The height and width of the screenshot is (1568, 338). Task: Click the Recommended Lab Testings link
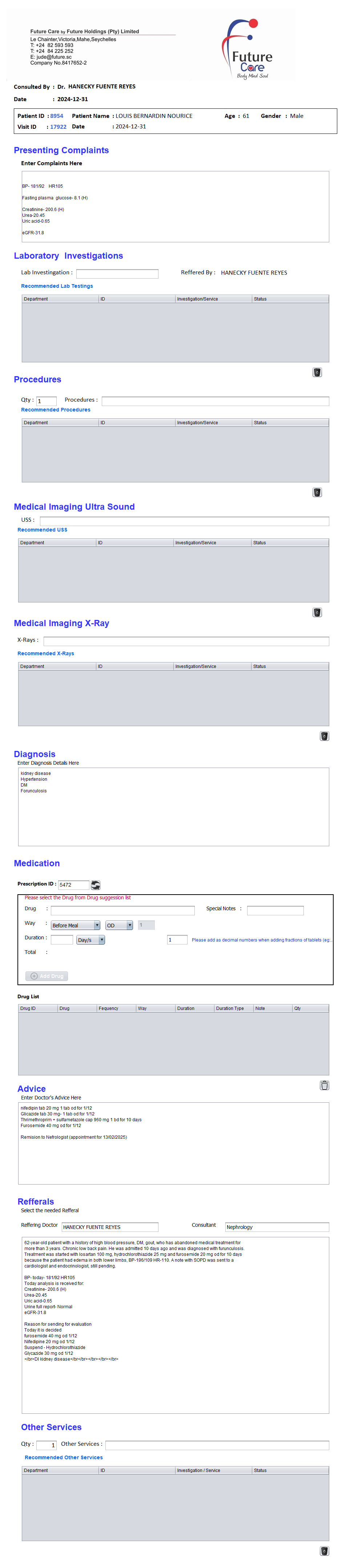tap(57, 286)
